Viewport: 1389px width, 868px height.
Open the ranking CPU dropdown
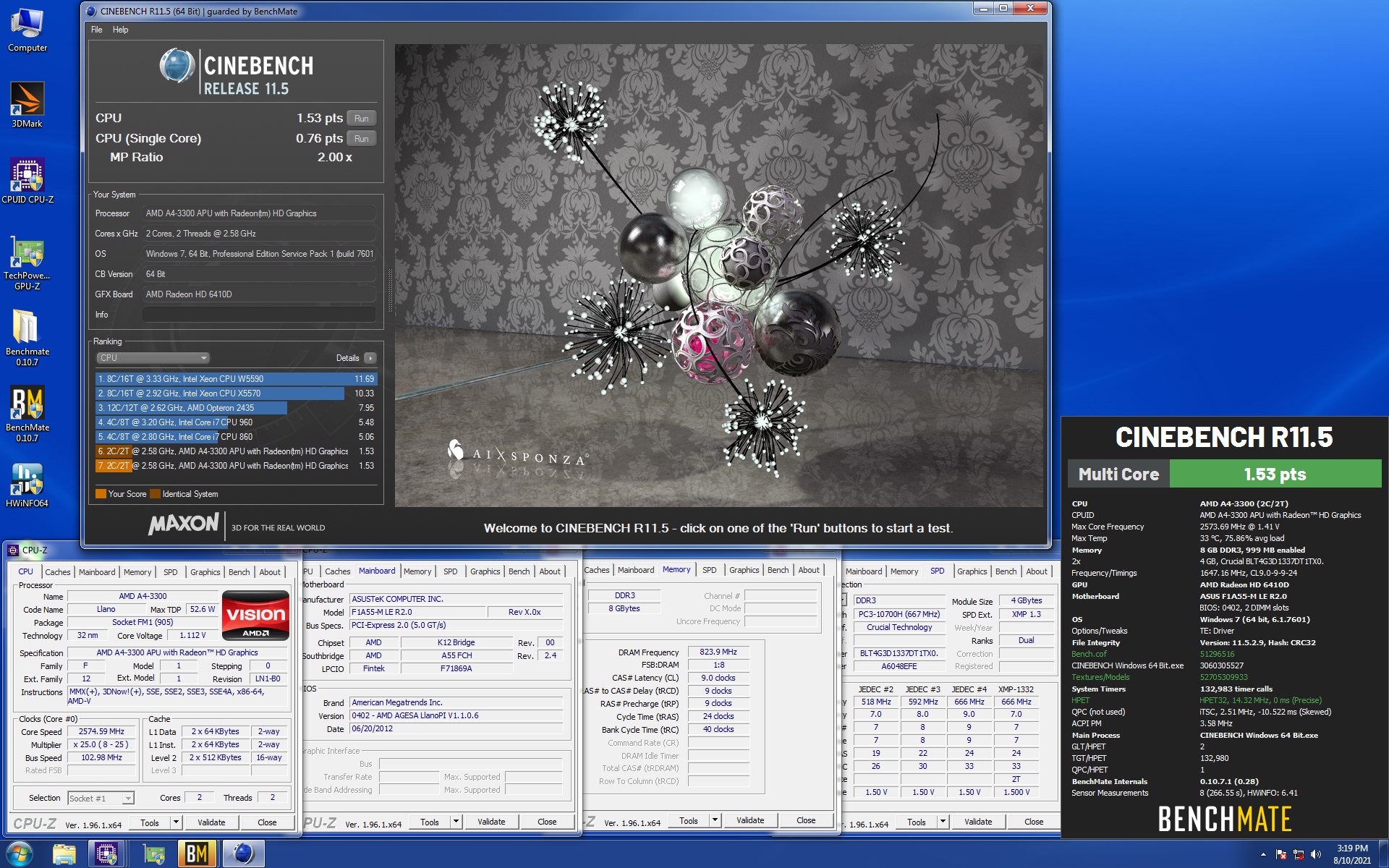[x=153, y=358]
